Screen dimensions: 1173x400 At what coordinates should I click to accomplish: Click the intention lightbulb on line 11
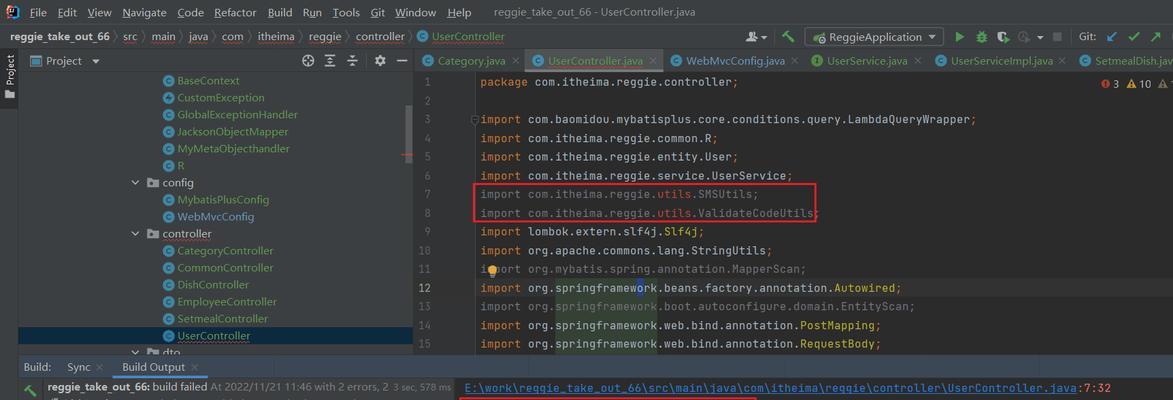[x=493, y=271]
